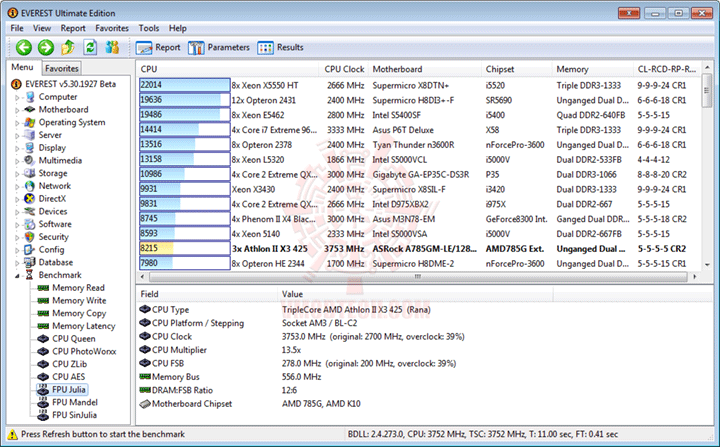Select the Multimedia icon
The height and width of the screenshot is (447, 720).
pos(30,160)
